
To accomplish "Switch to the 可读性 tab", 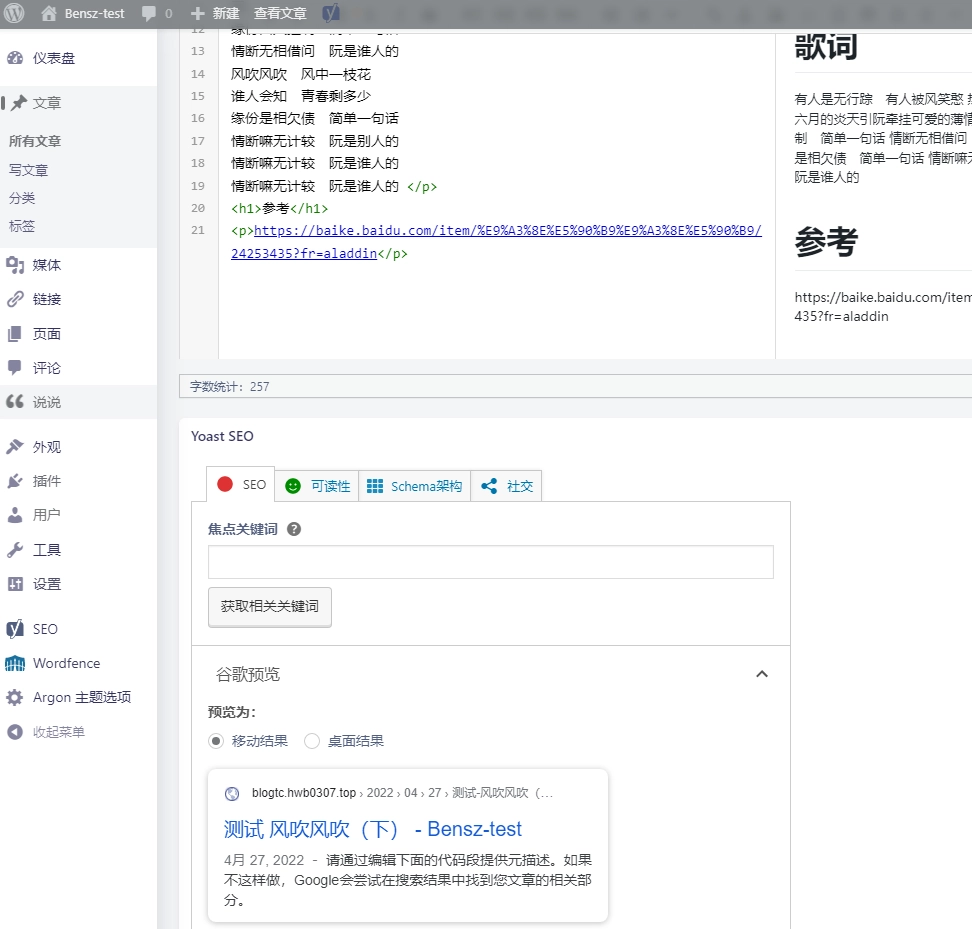I will pyautogui.click(x=317, y=486).
